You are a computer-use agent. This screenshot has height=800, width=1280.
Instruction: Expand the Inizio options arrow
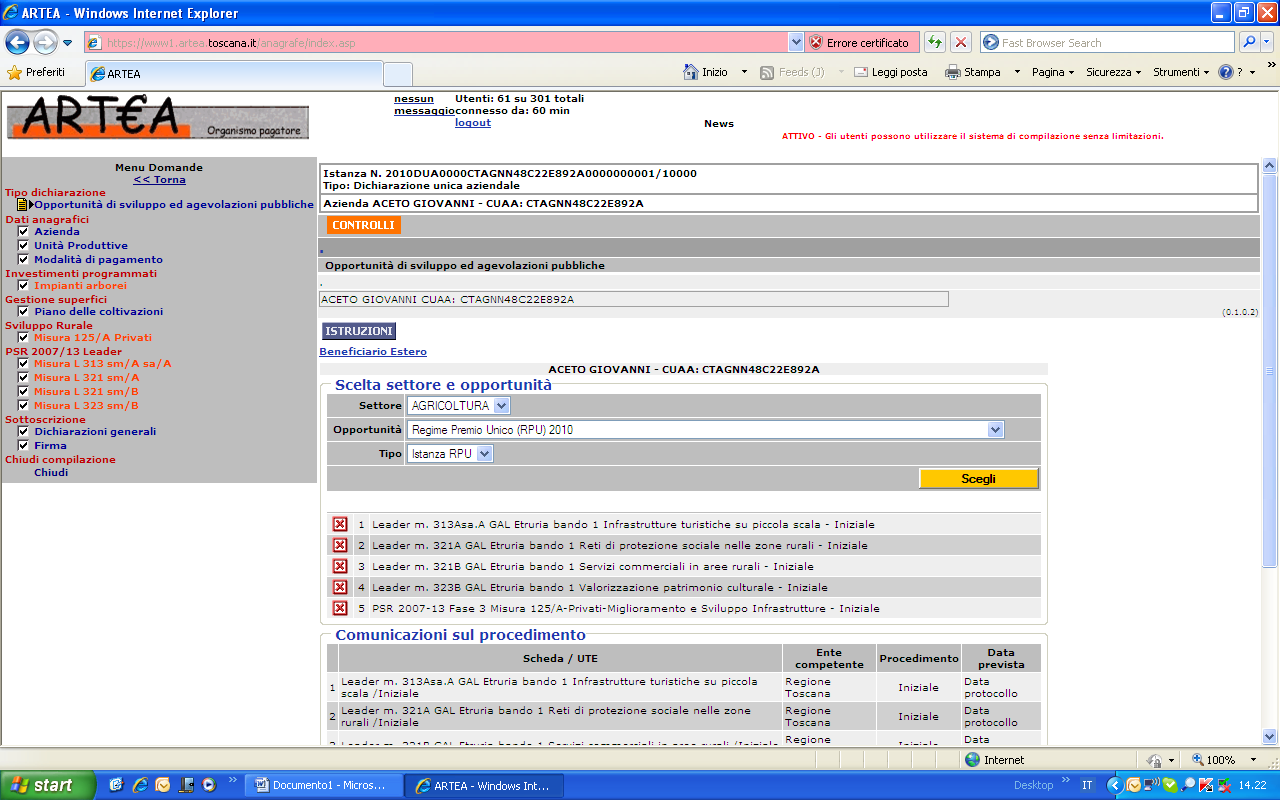744,72
